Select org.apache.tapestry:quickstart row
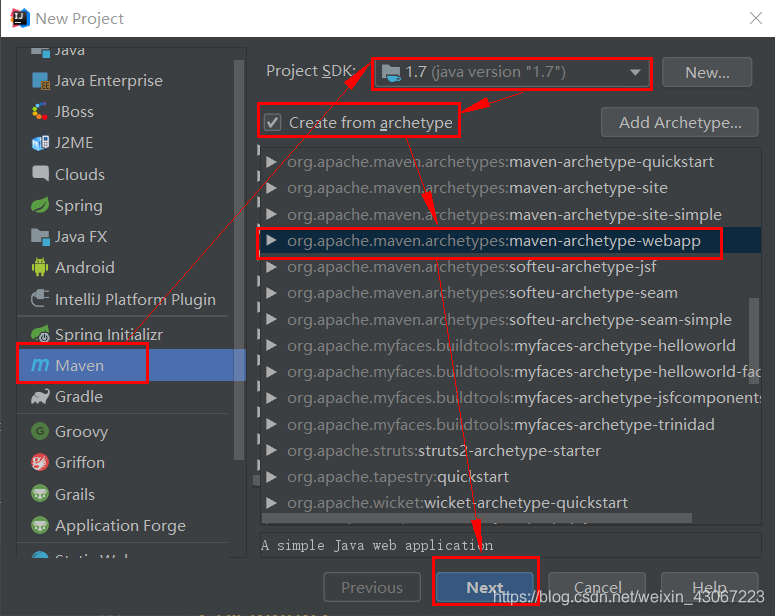Image resolution: width=775 pixels, height=616 pixels. [x=511, y=477]
